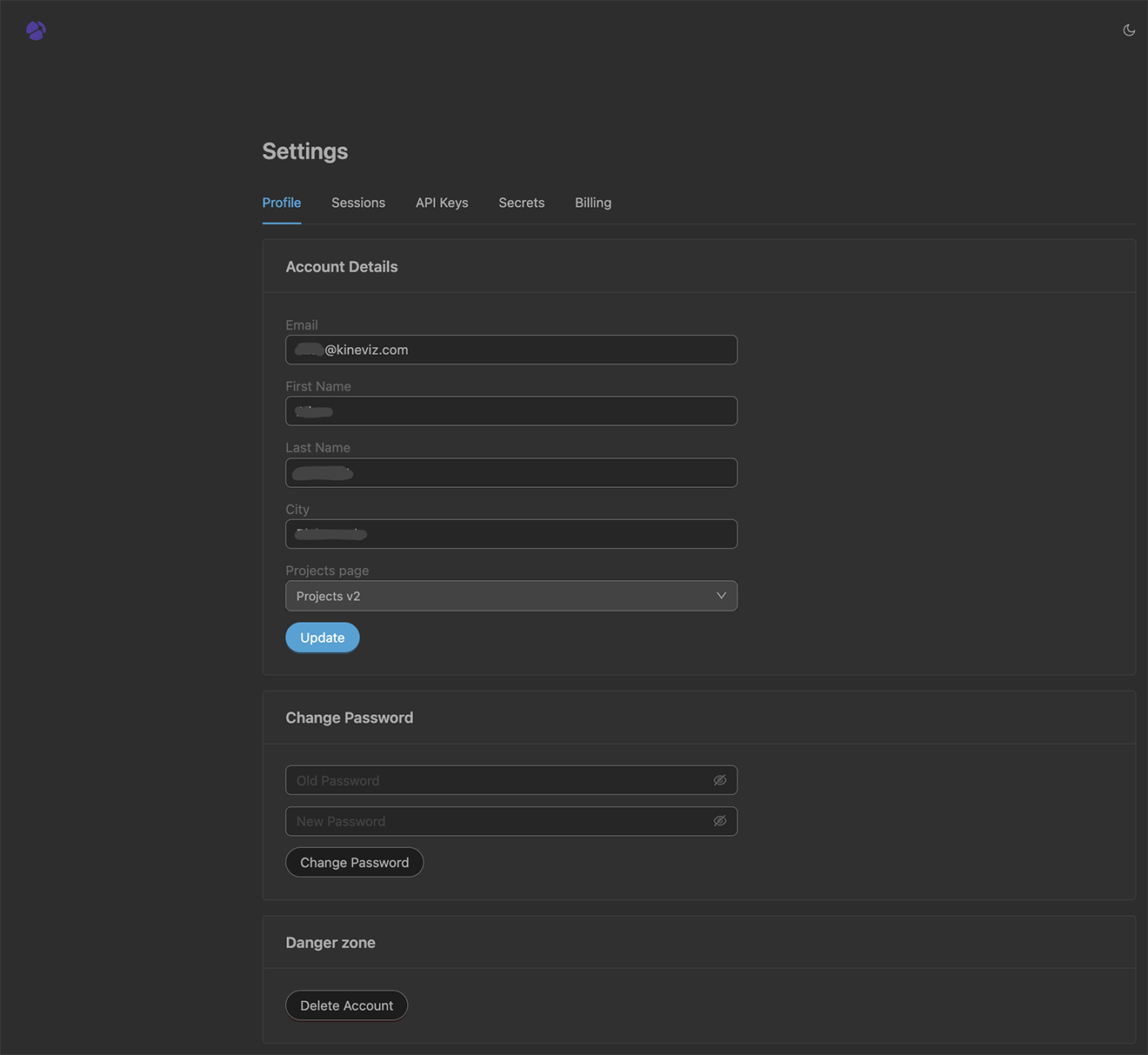The image size is (1148, 1055).
Task: Click the Projects page field label
Action: point(327,571)
